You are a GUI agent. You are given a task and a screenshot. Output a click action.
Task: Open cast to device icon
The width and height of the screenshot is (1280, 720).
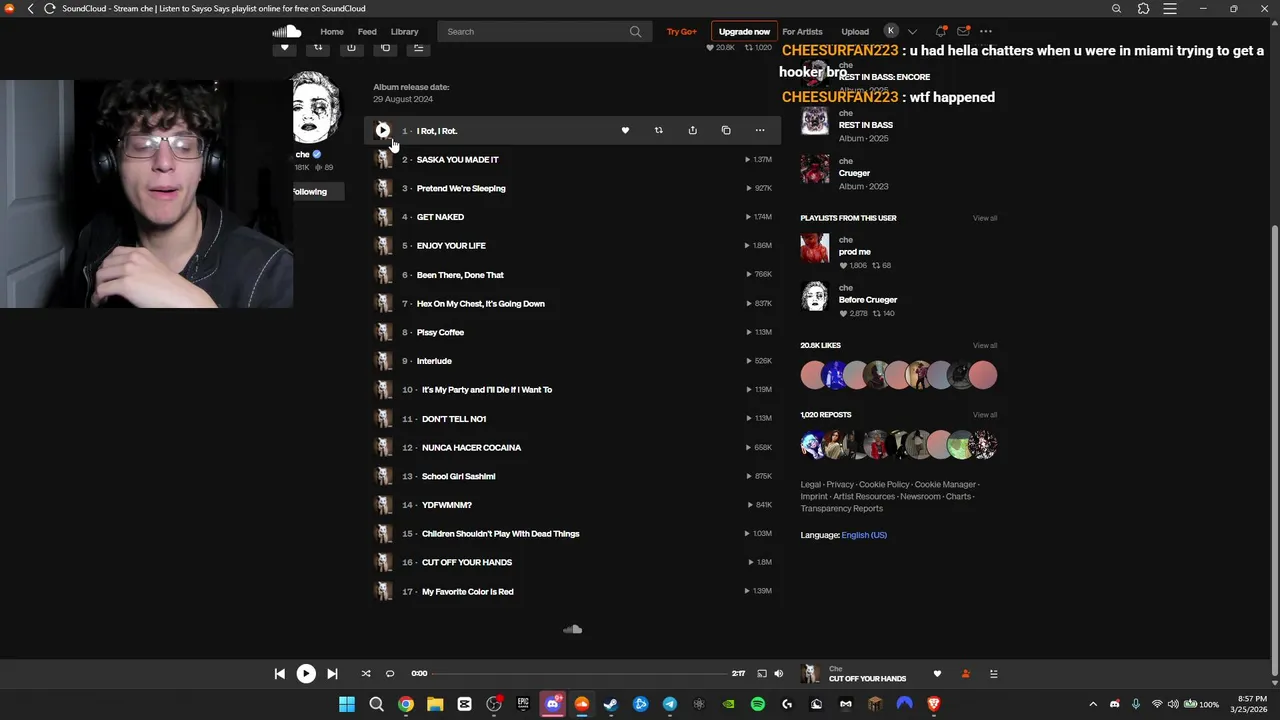[761, 674]
